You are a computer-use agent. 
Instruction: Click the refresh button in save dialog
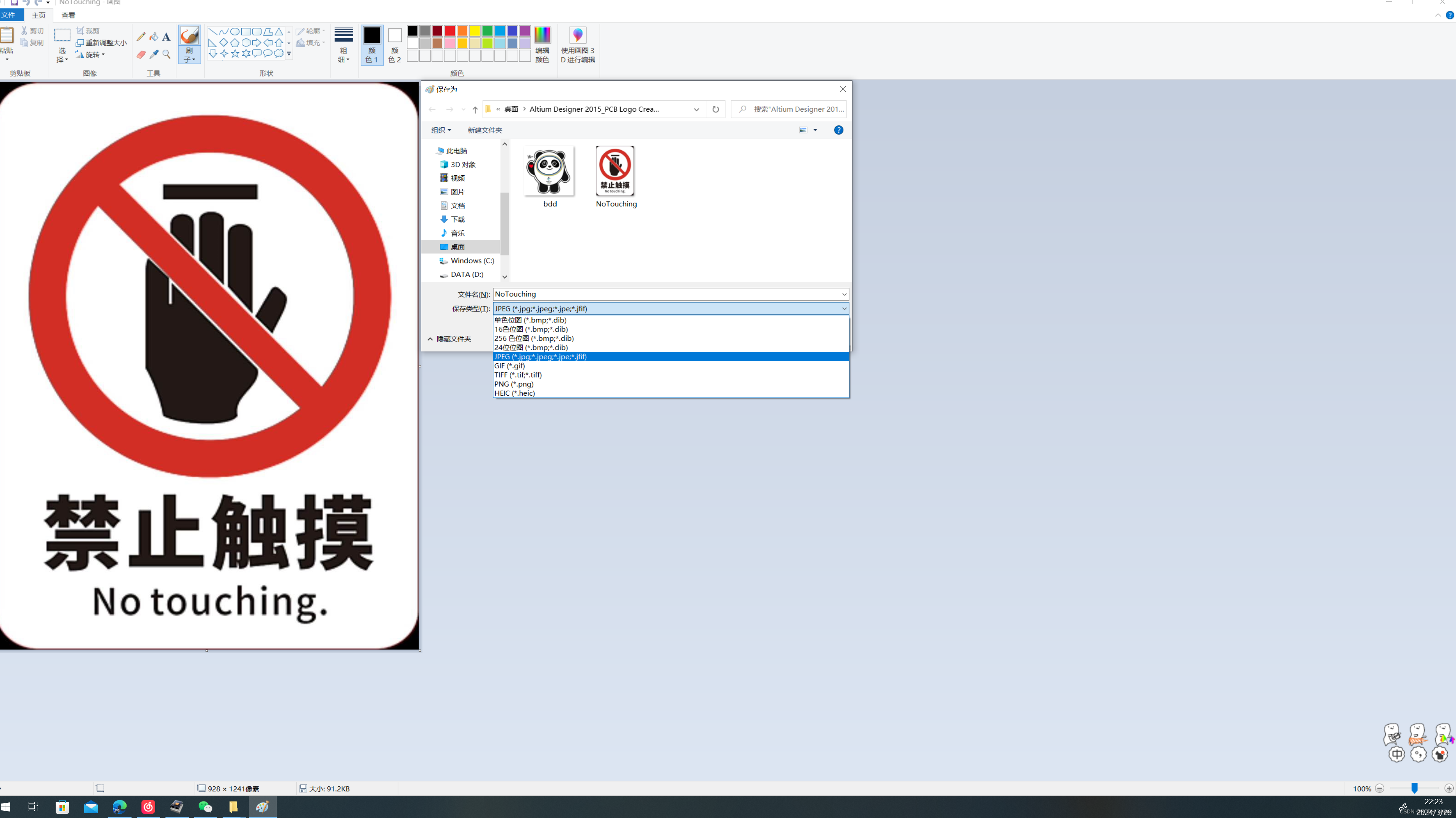[x=716, y=109]
